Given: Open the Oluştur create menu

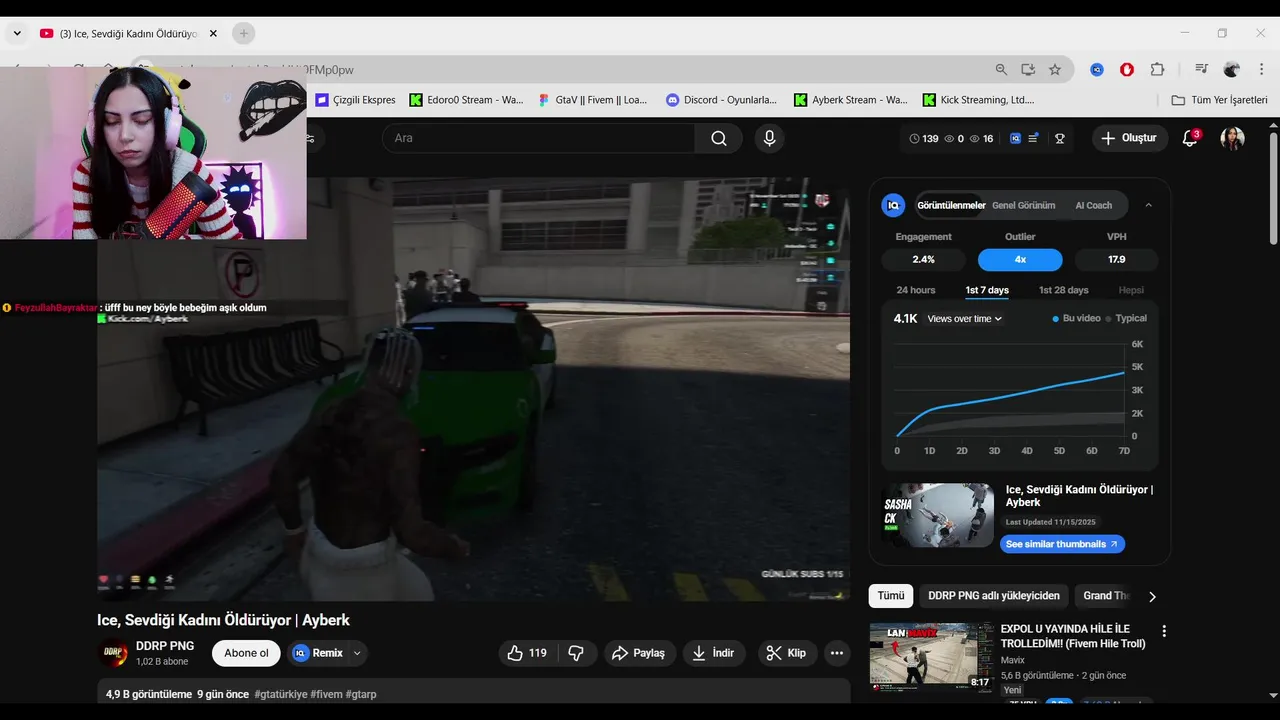Looking at the screenshot, I should tap(1130, 138).
